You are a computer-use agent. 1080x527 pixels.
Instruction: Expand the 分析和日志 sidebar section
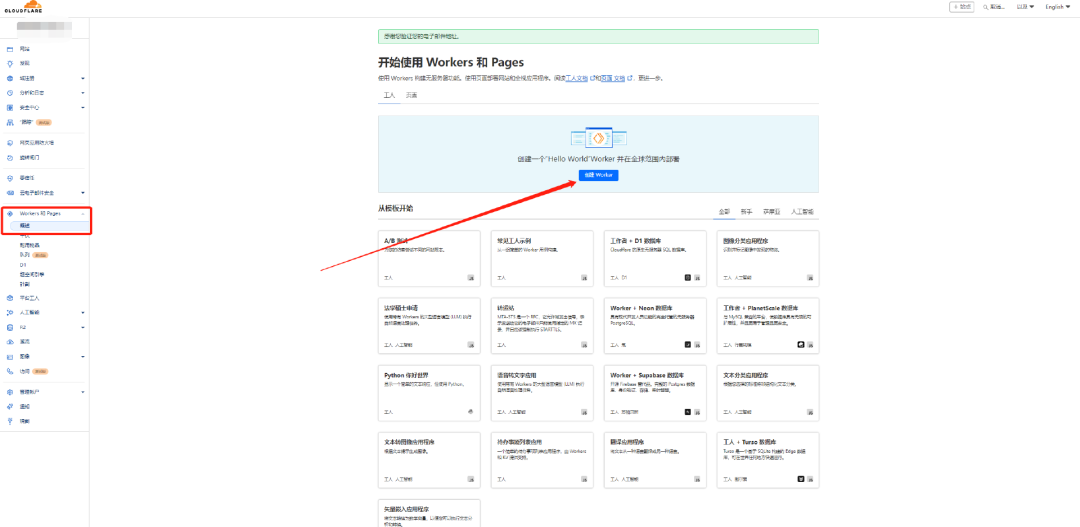83,93
